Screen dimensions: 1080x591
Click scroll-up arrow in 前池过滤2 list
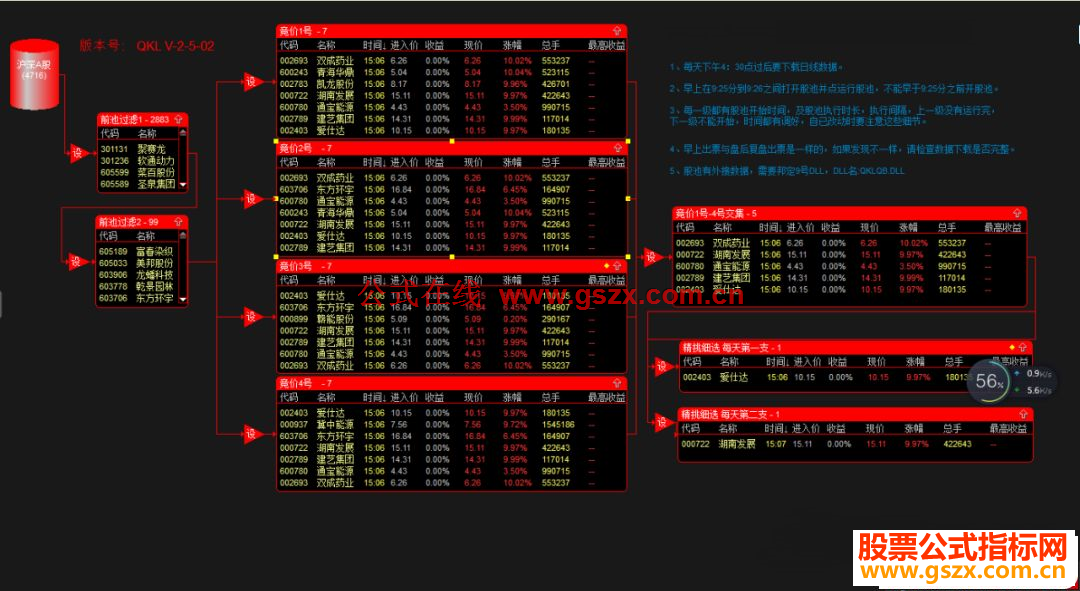[x=183, y=236]
